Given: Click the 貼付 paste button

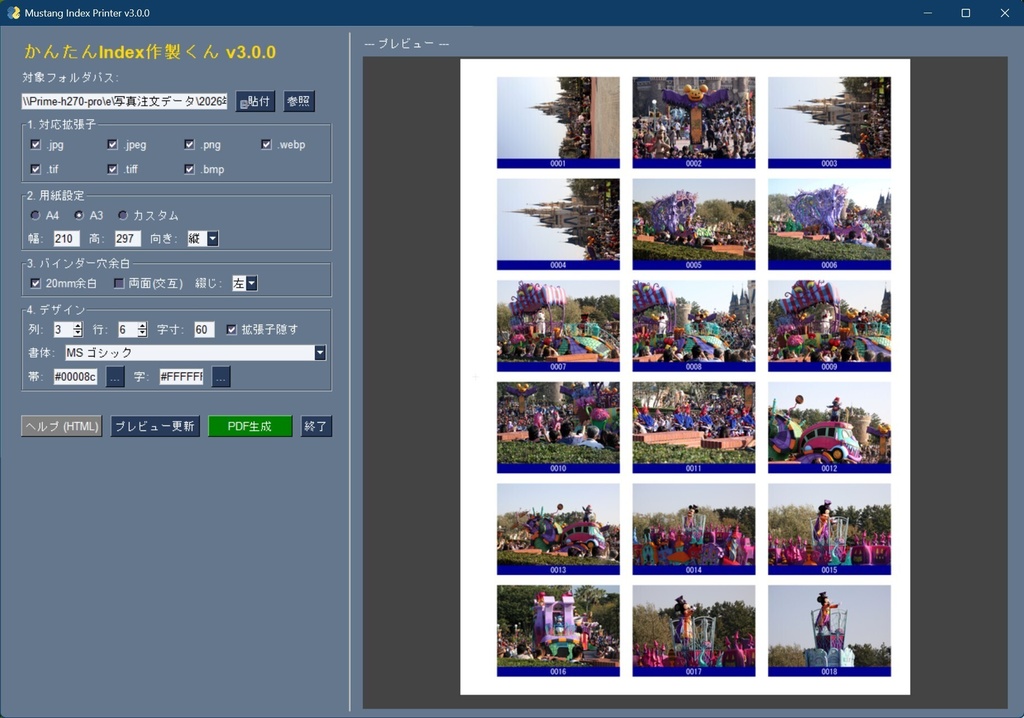Looking at the screenshot, I should pyautogui.click(x=255, y=101).
